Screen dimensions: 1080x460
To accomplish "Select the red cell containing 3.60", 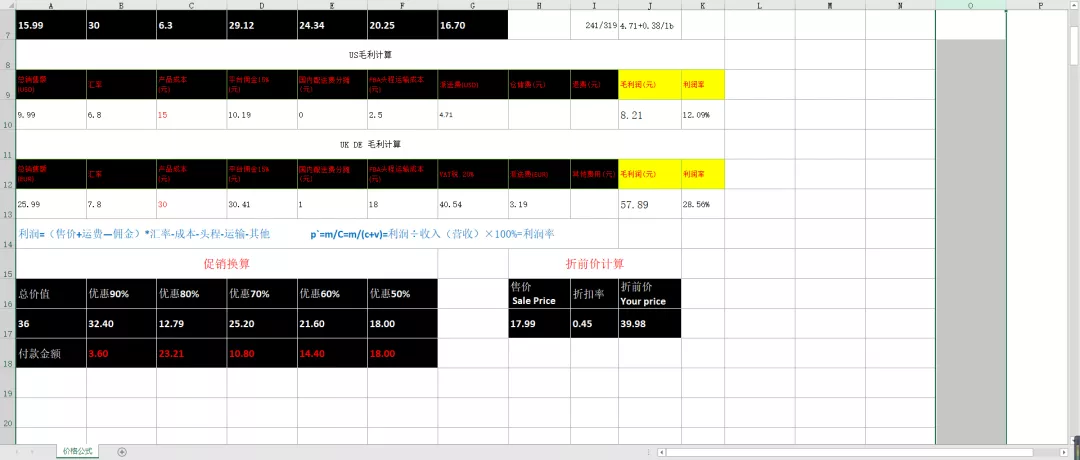I will pos(121,353).
